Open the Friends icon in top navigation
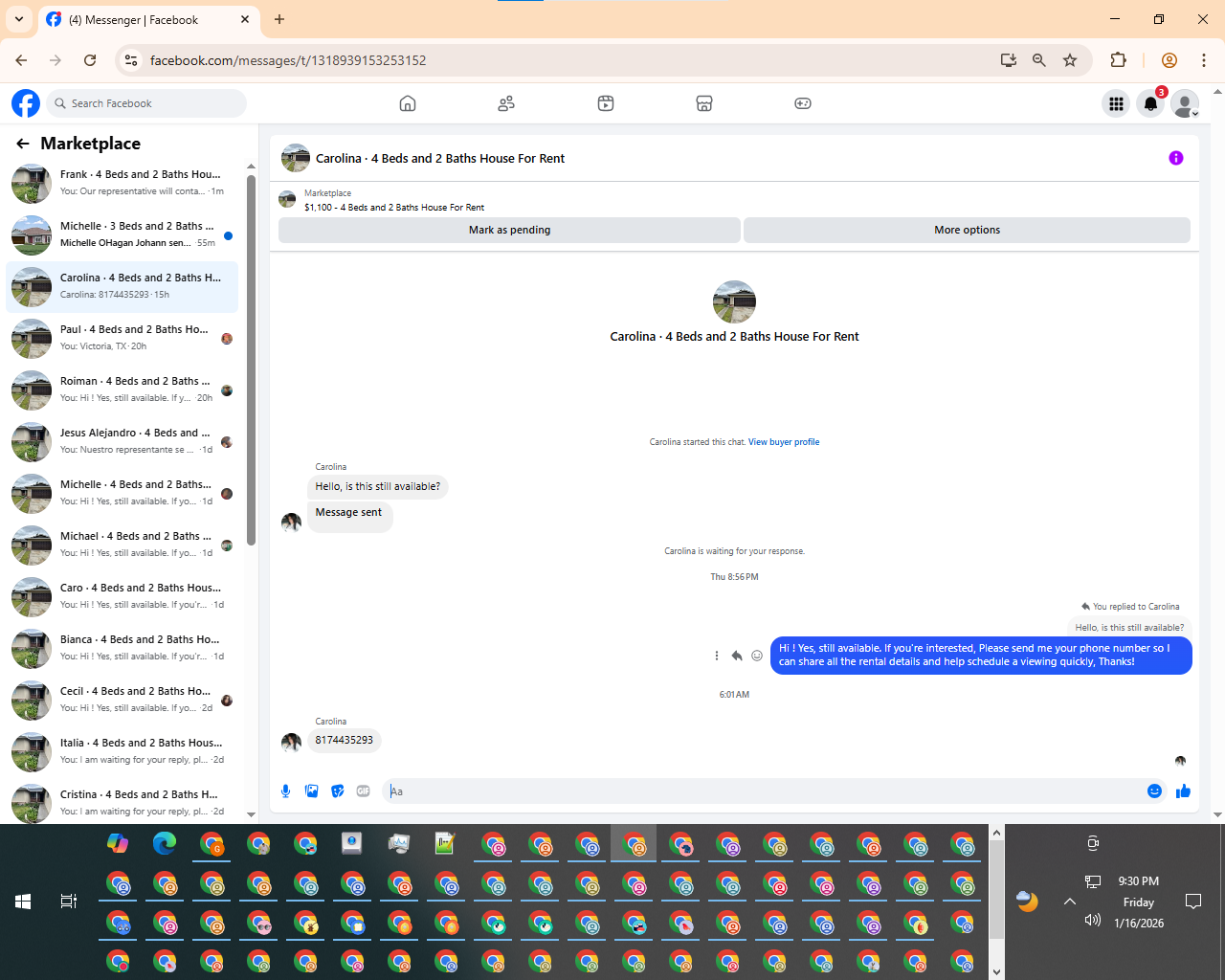This screenshot has width=1225, height=980. [506, 103]
